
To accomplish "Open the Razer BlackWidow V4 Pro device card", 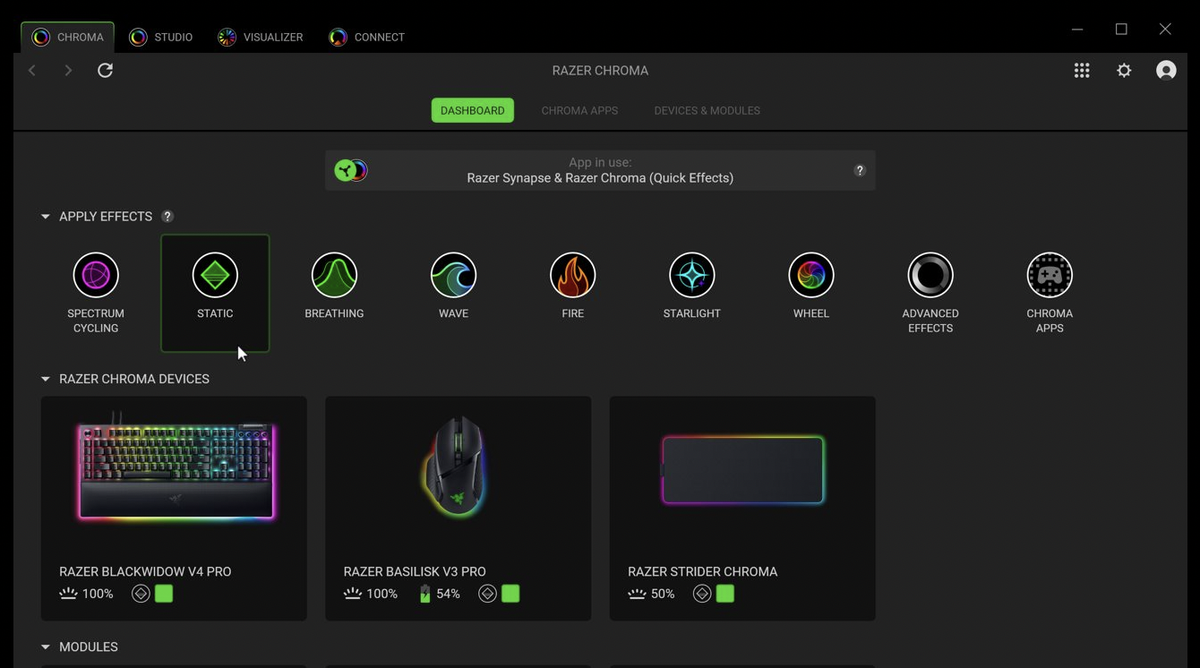I will click(x=173, y=470).
